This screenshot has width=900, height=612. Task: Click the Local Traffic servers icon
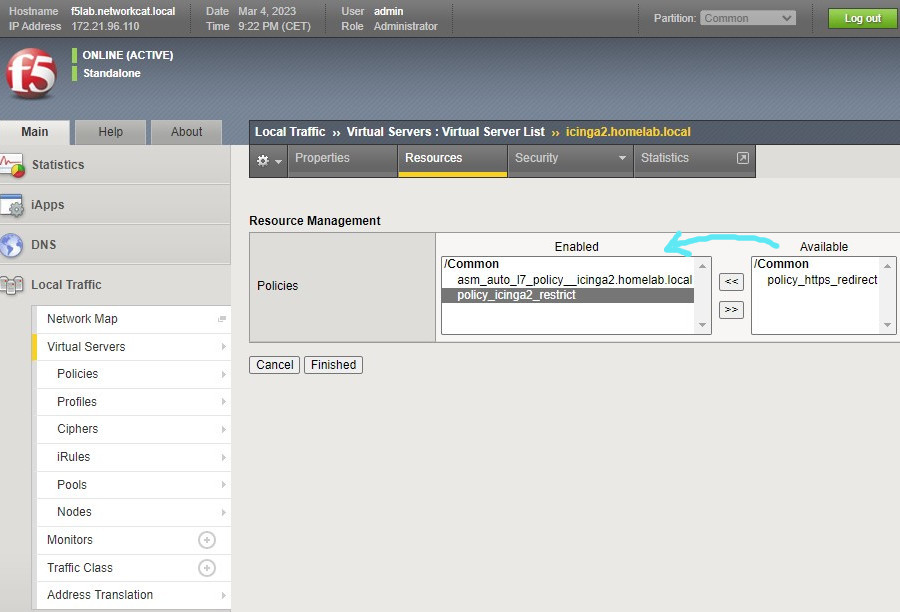click(x=11, y=285)
